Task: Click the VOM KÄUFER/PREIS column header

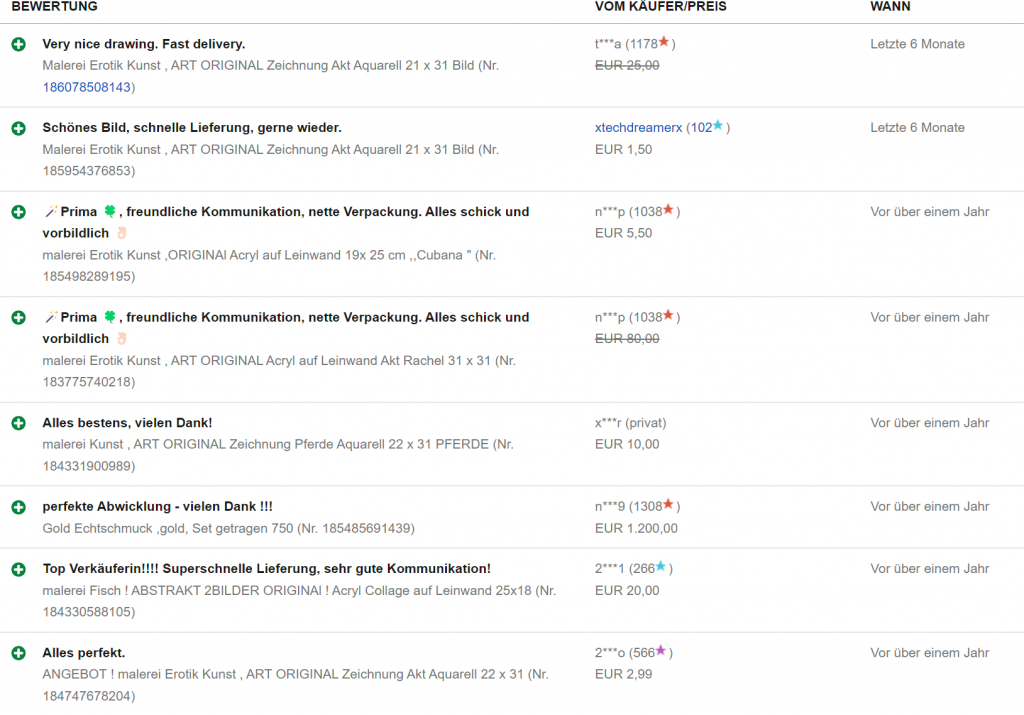Action: point(660,7)
